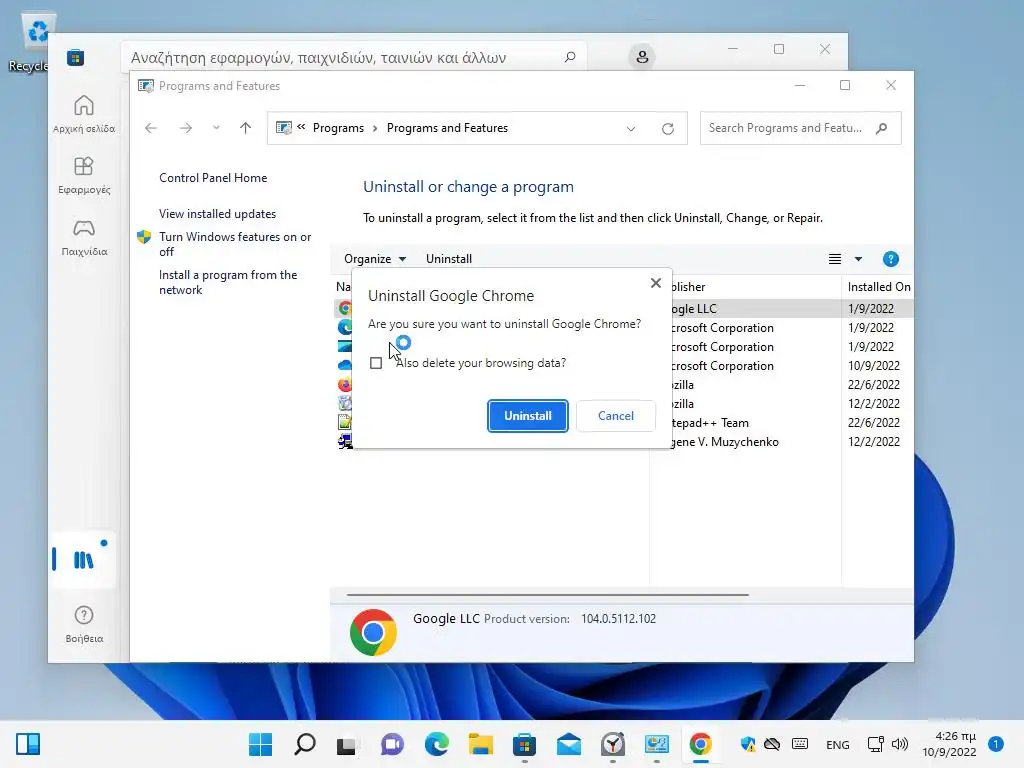1024x768 pixels.
Task: Open Task View on the taskbar
Action: 346,744
